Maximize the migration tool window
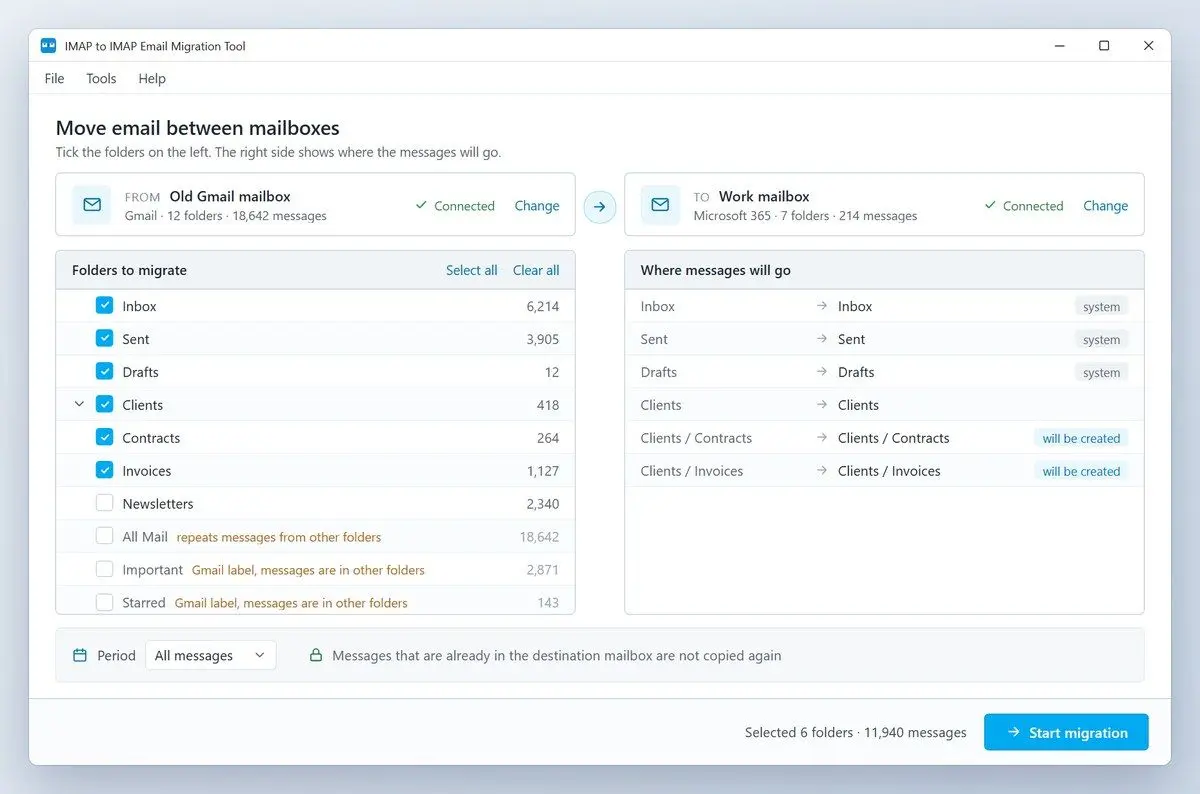 click(1104, 46)
